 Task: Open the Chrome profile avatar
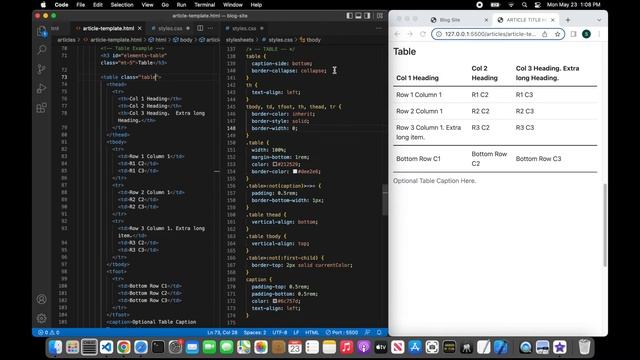pos(587,34)
